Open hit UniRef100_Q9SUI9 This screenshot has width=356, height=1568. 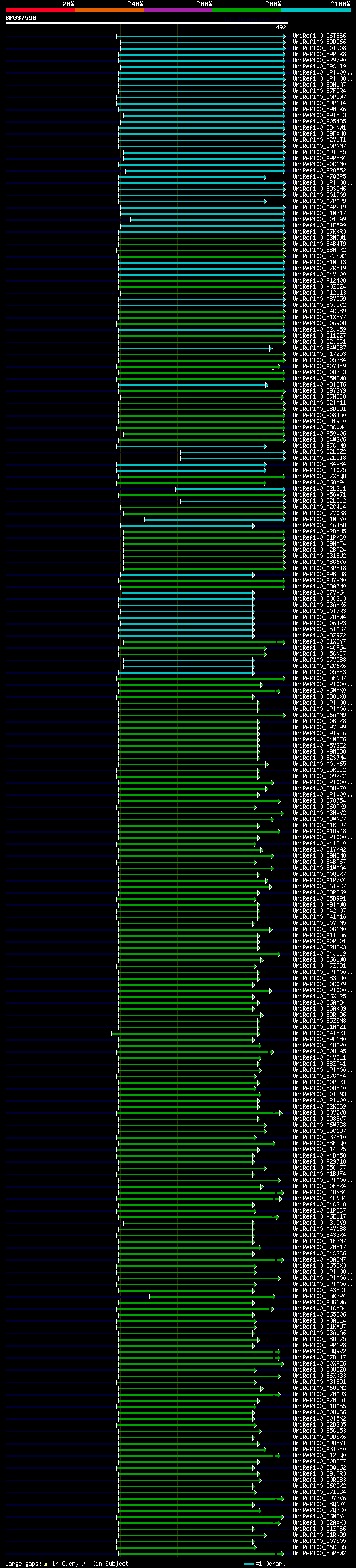click(319, 66)
